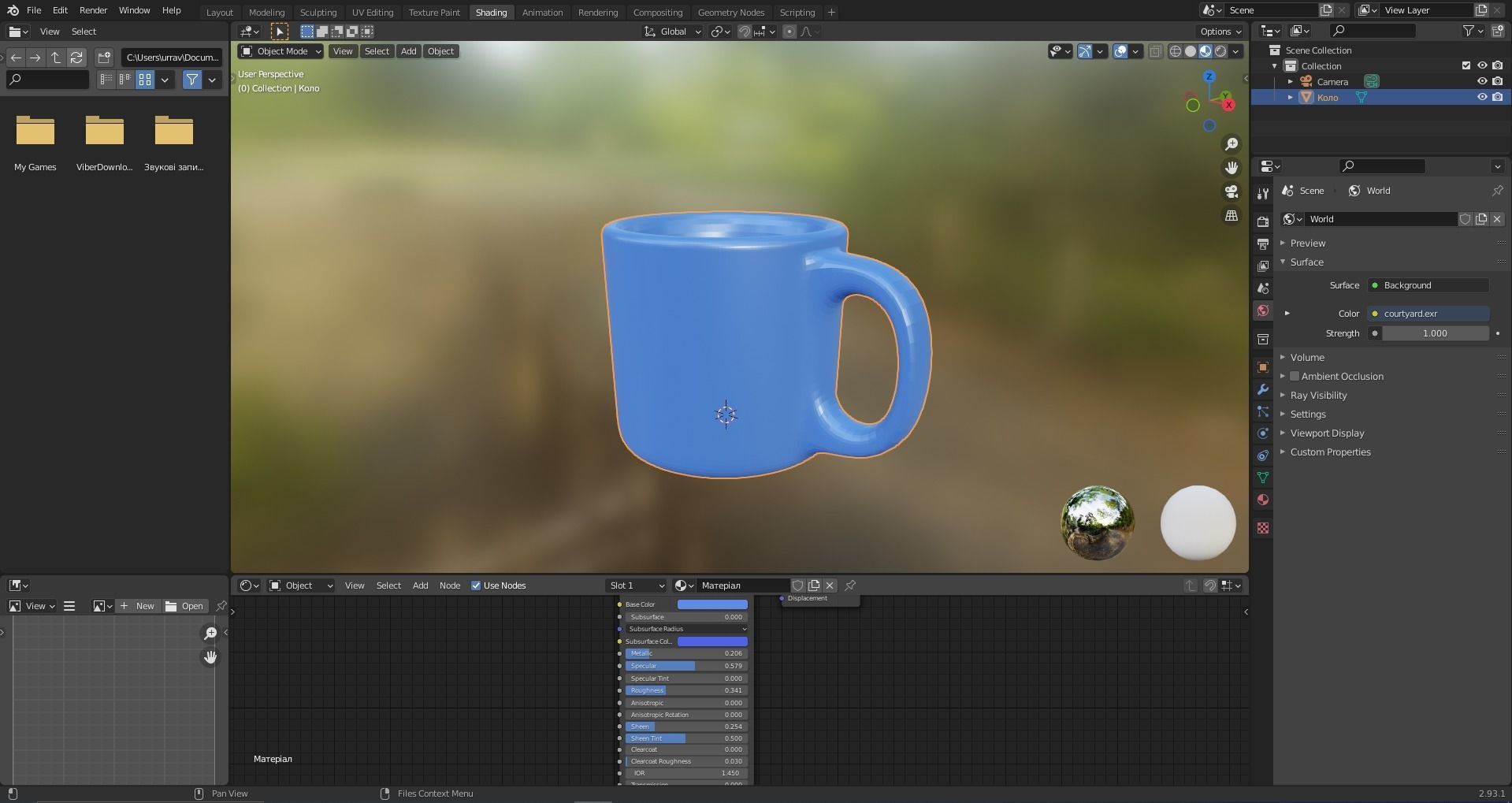
Task: Open the File menu
Action: [34, 10]
